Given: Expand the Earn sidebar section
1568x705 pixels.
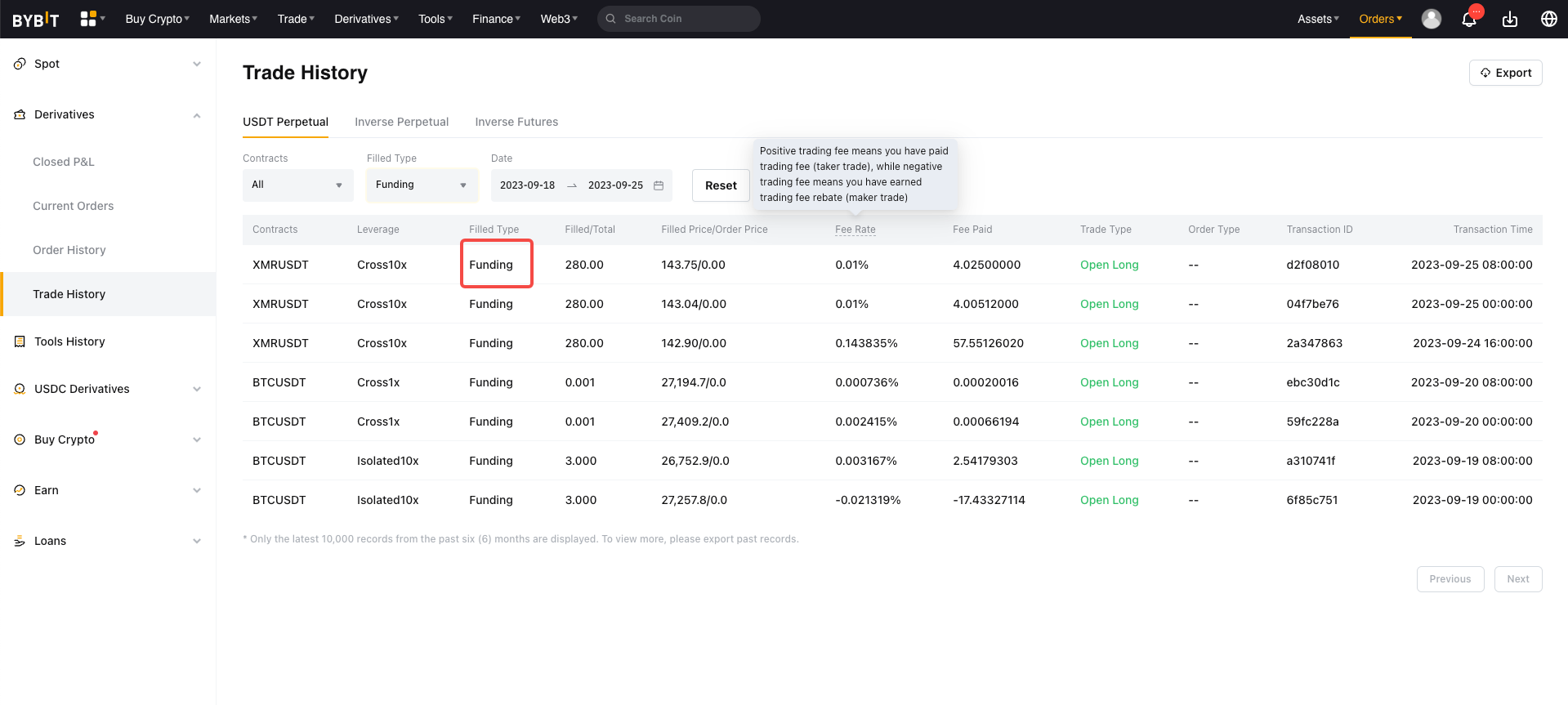Looking at the screenshot, I should click(196, 490).
